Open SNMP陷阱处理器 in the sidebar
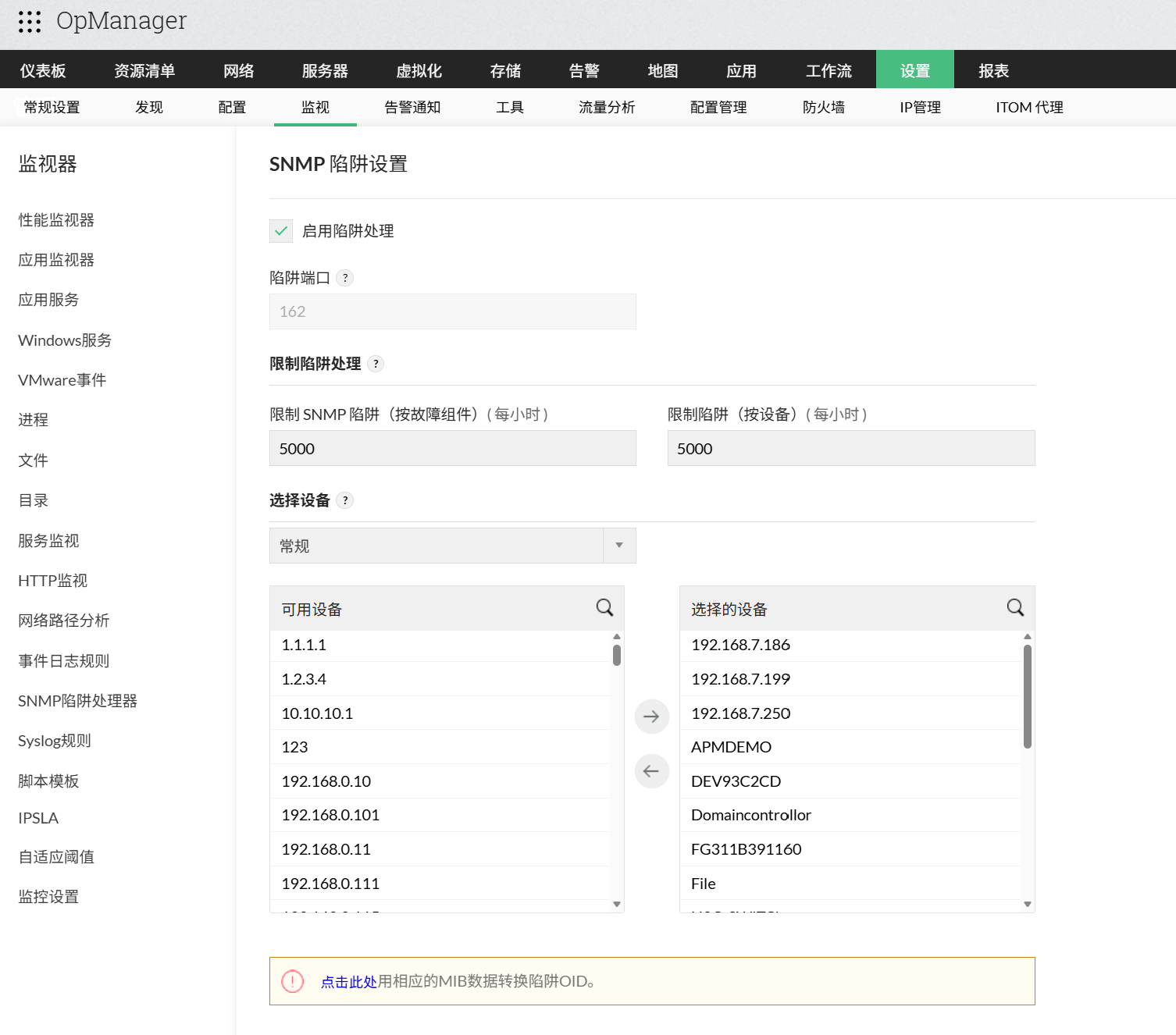 point(77,701)
